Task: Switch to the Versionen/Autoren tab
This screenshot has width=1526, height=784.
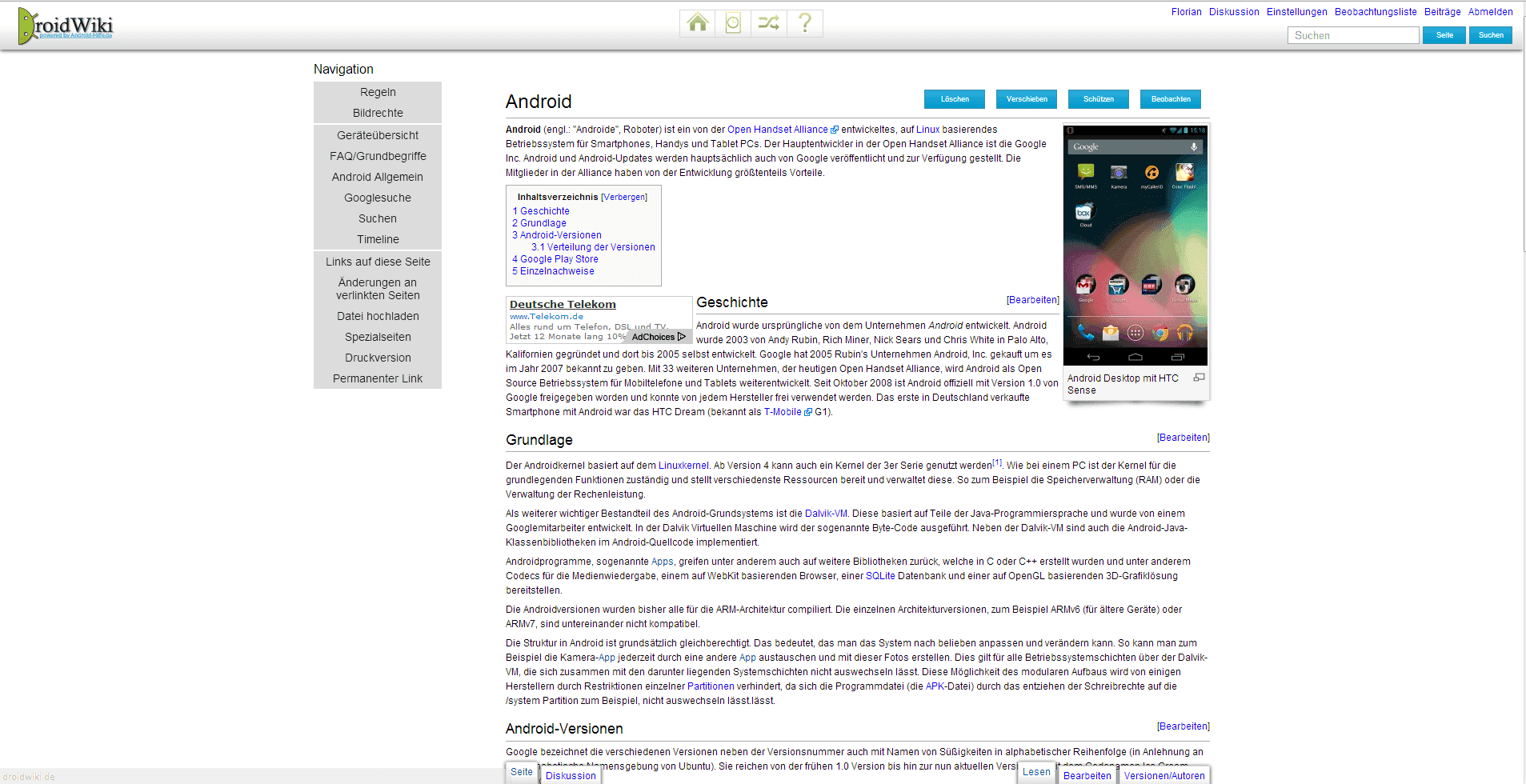Action: [1164, 775]
